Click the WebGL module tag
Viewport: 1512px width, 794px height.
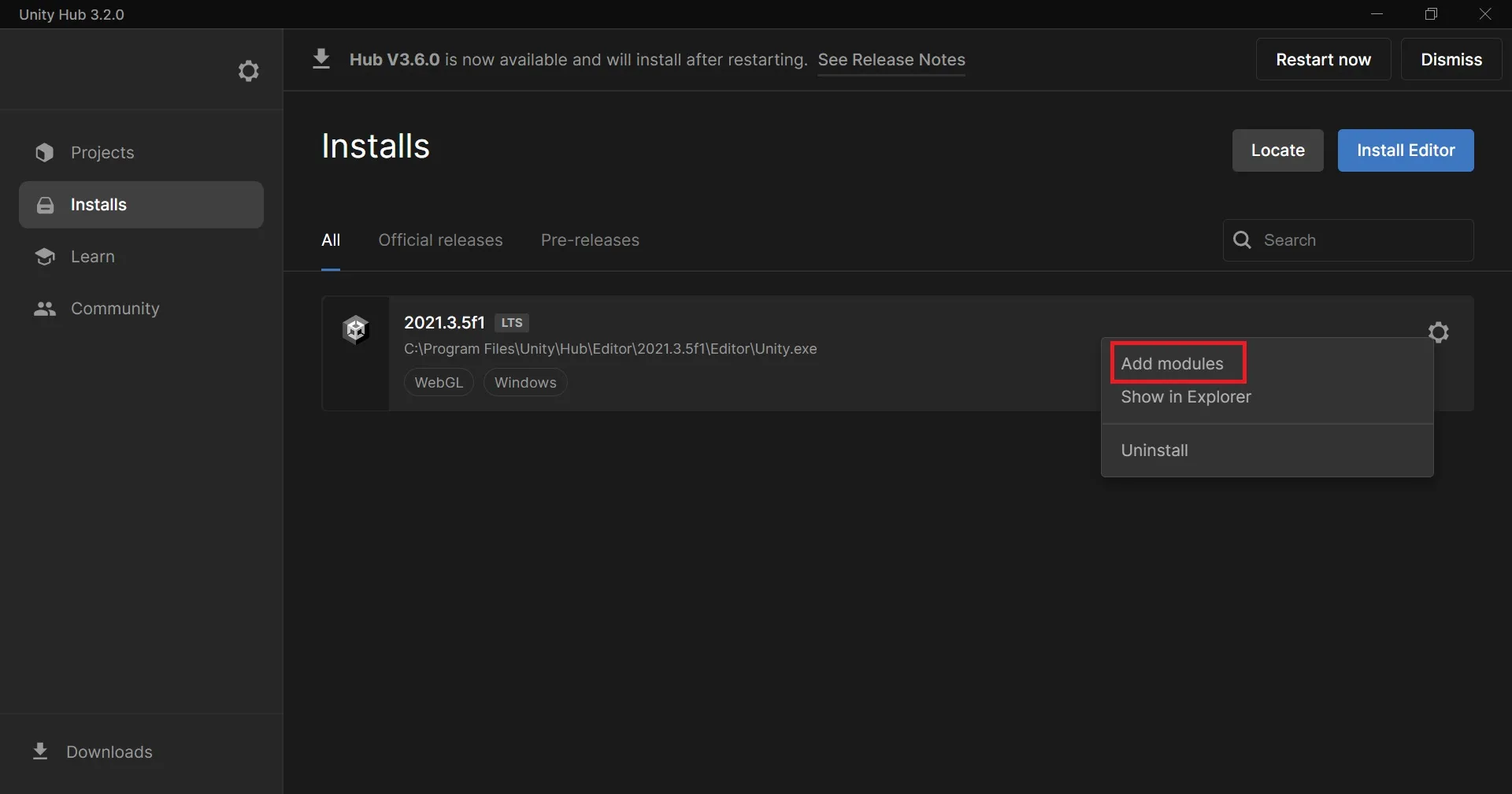coord(439,382)
